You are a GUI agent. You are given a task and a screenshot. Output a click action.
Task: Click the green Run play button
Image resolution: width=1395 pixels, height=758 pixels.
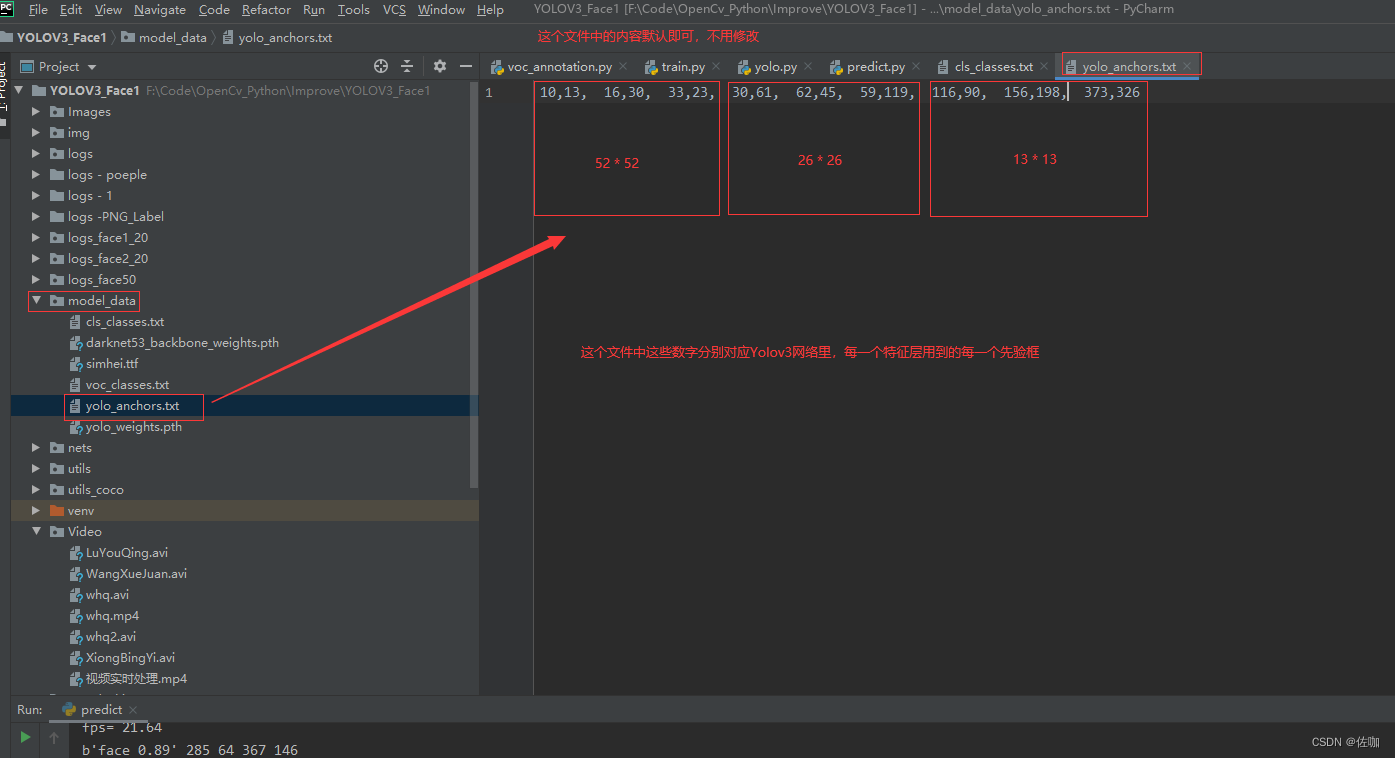pos(26,737)
